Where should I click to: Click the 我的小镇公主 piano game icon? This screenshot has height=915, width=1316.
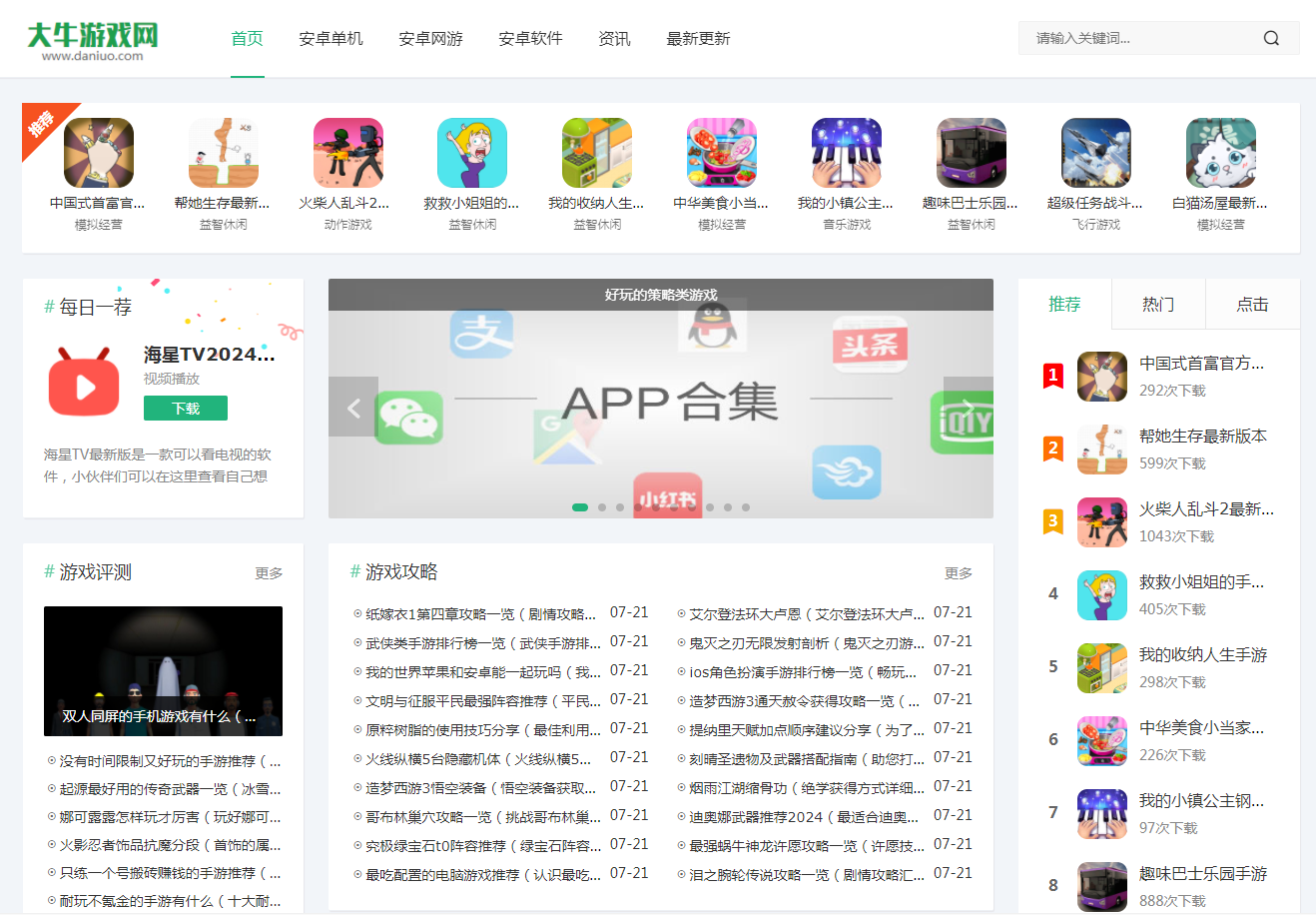(x=847, y=152)
